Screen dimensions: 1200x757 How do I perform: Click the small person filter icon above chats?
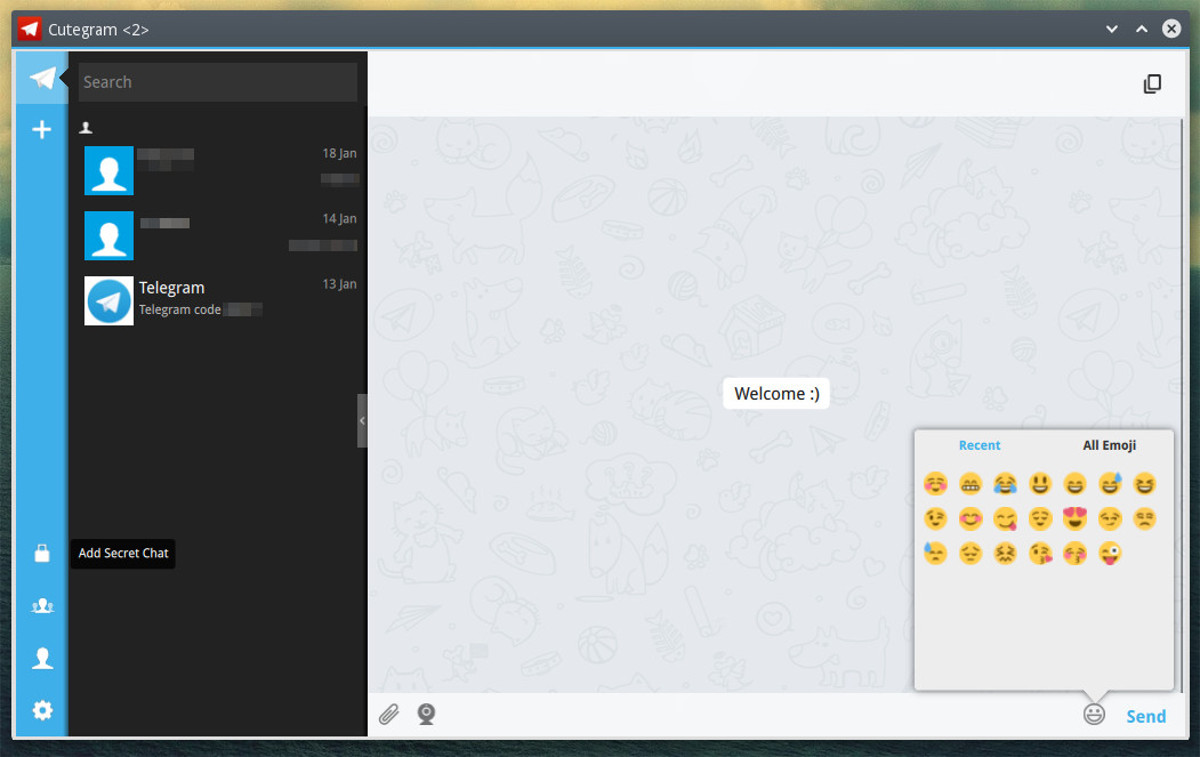pos(86,128)
